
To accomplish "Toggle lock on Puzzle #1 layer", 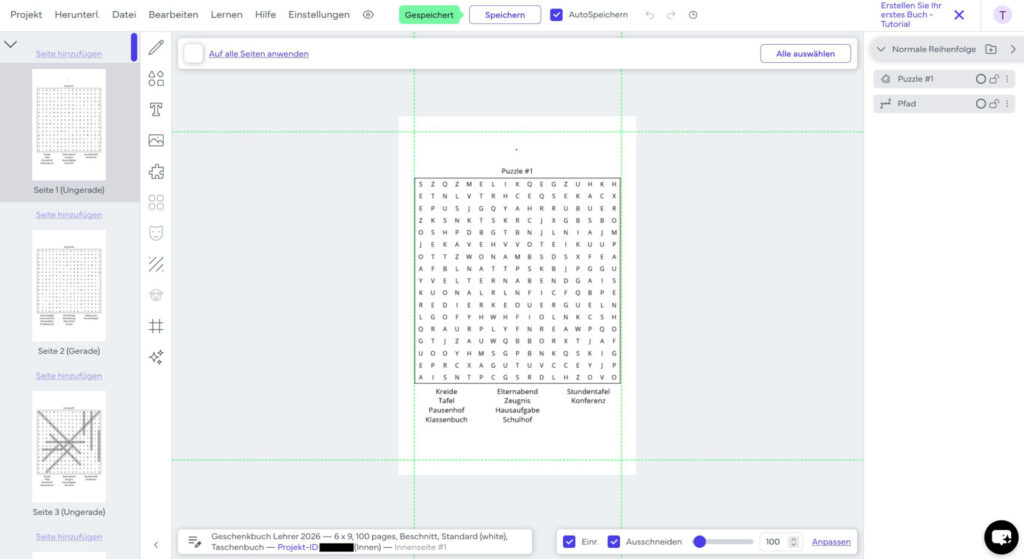I will (x=994, y=79).
